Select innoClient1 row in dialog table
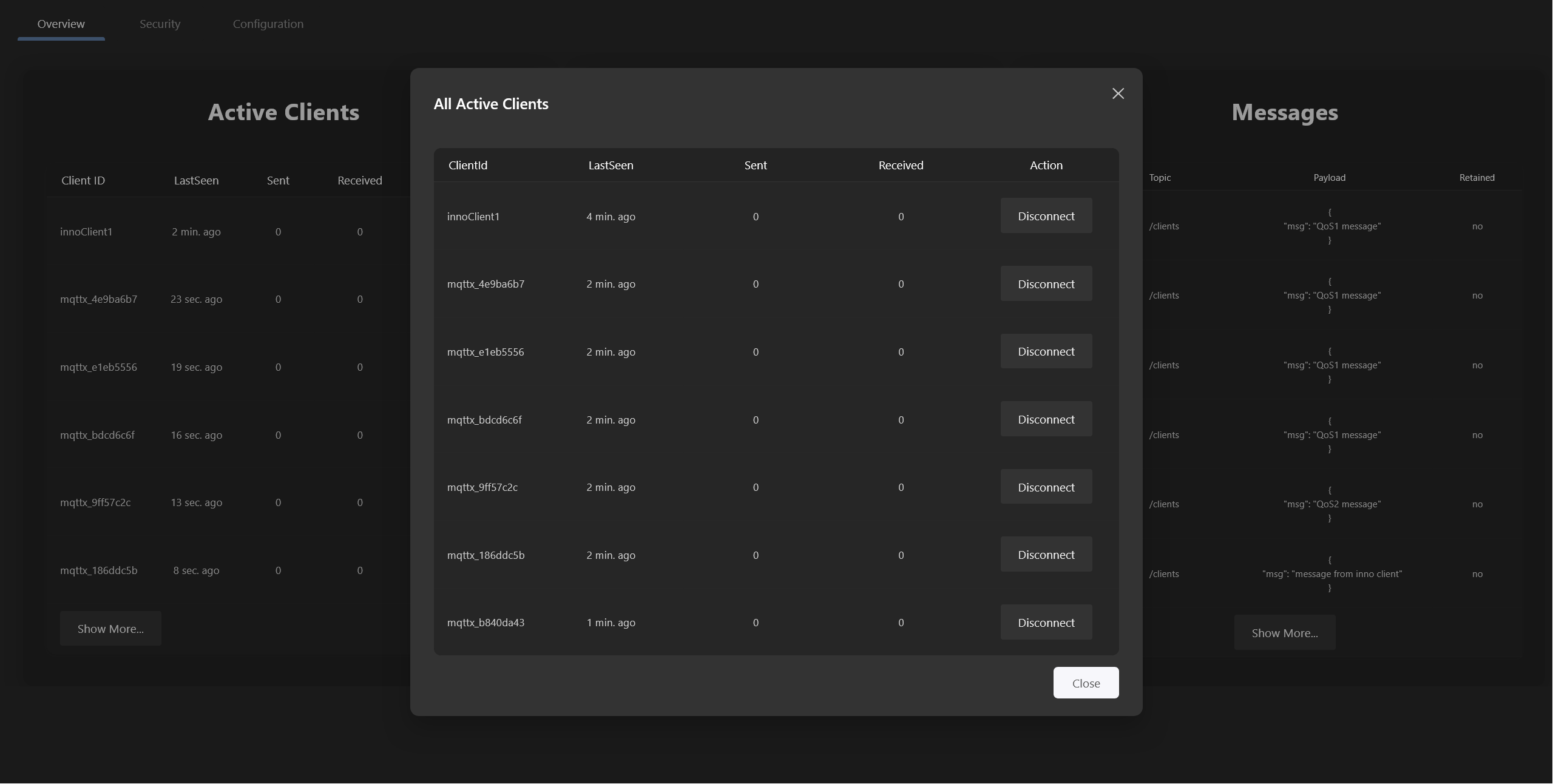Screen dimensions: 1553x784 (x=473, y=217)
